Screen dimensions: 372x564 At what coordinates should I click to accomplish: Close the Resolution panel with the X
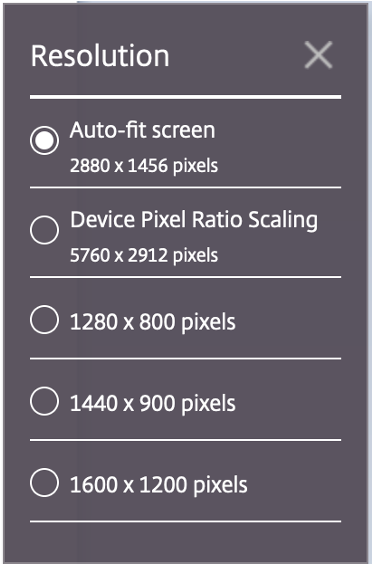[x=318, y=55]
